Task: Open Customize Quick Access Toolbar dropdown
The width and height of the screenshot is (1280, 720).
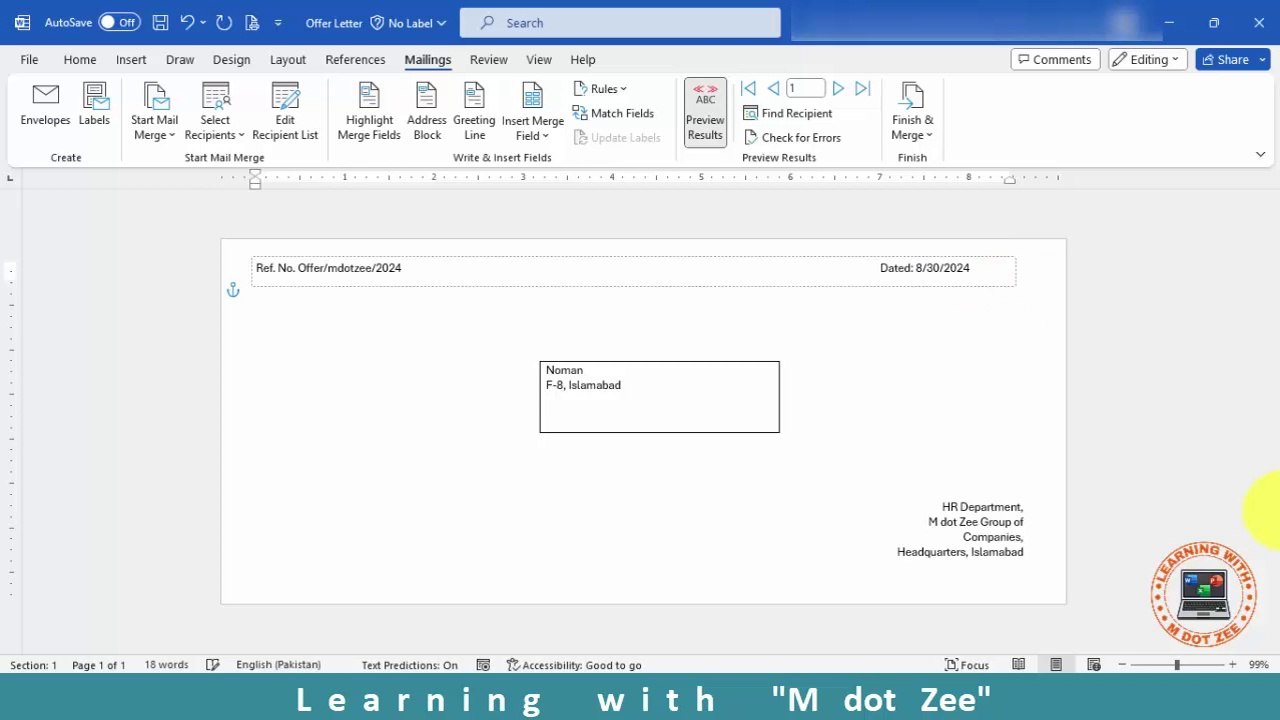Action: click(x=278, y=22)
